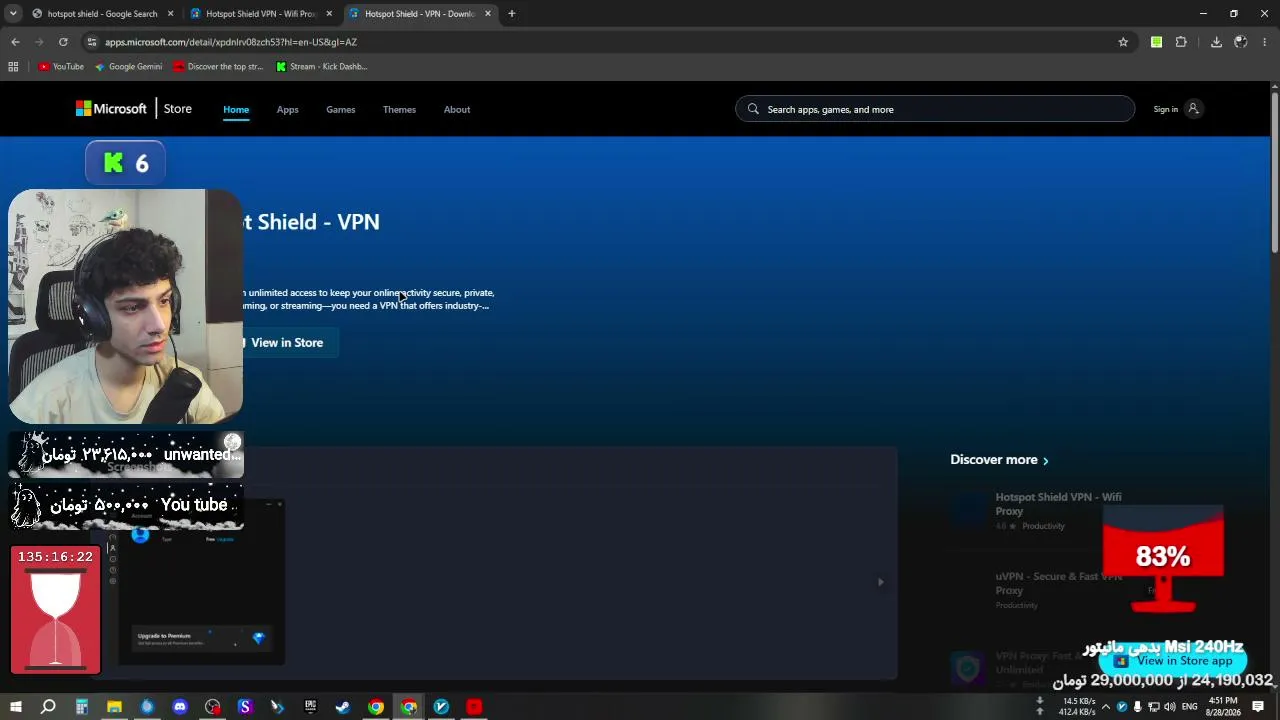Open the red app icon on the taskbar

click(x=474, y=707)
